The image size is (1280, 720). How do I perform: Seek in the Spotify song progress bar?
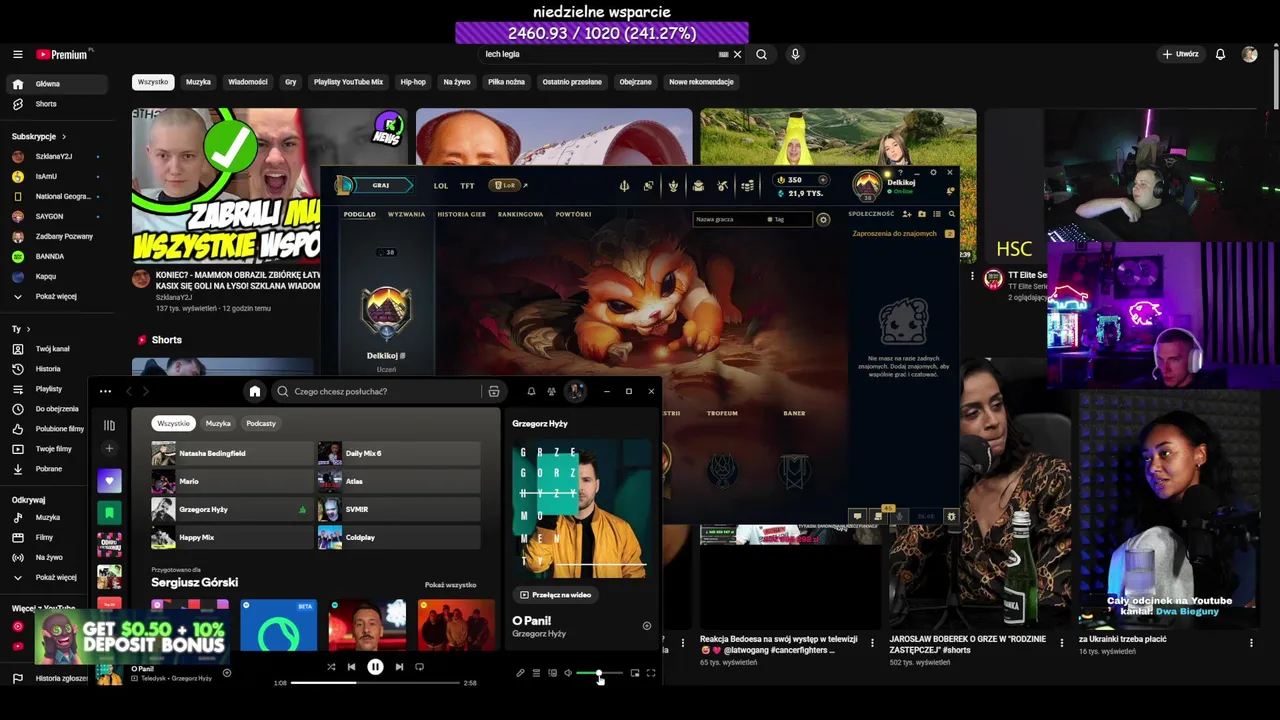pyautogui.click(x=375, y=683)
